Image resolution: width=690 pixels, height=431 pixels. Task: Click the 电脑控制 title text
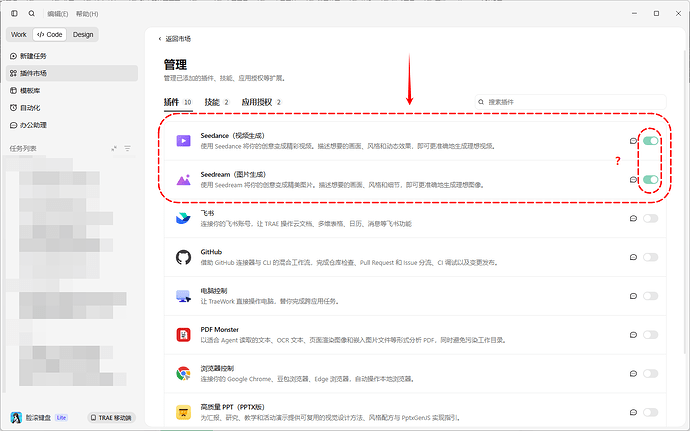point(214,291)
